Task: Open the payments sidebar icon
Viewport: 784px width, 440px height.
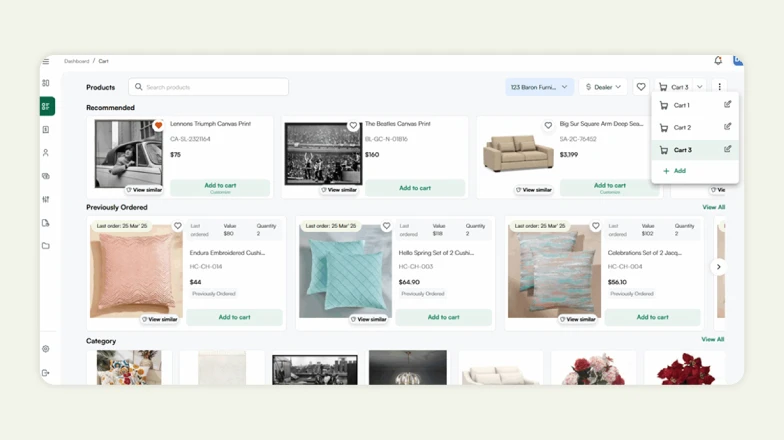Action: (x=46, y=176)
